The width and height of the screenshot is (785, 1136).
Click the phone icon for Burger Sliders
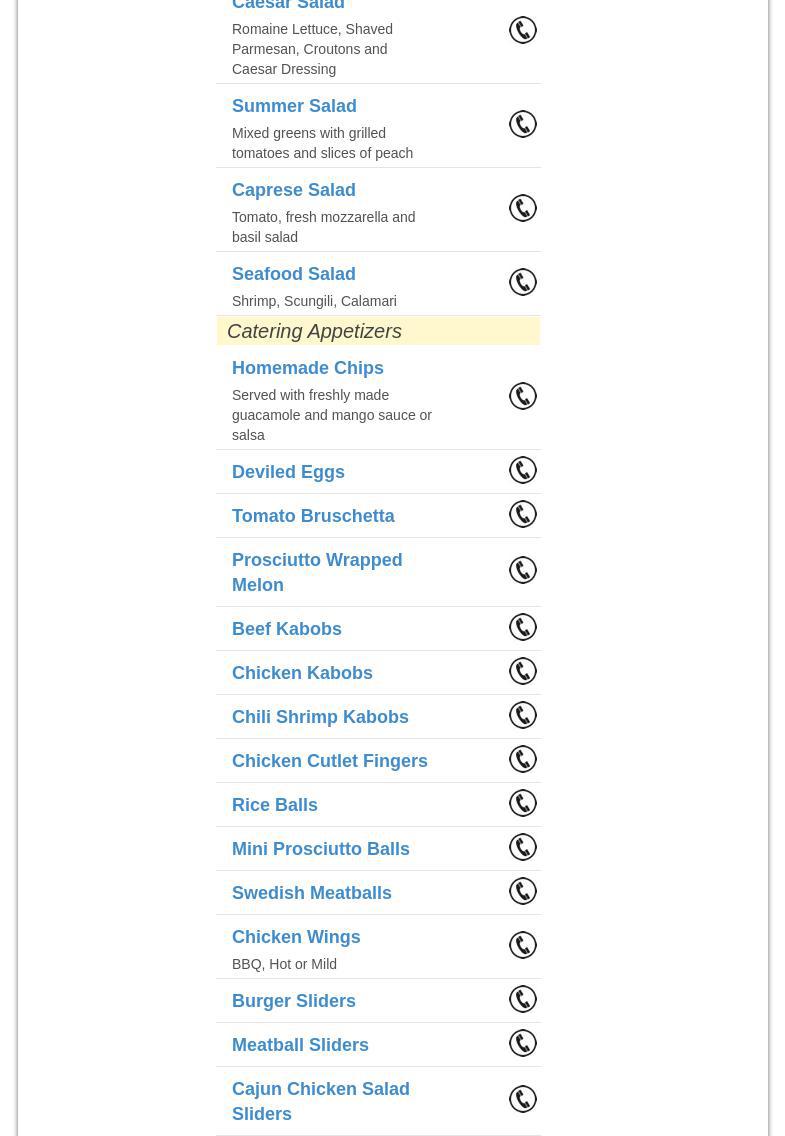click(523, 999)
